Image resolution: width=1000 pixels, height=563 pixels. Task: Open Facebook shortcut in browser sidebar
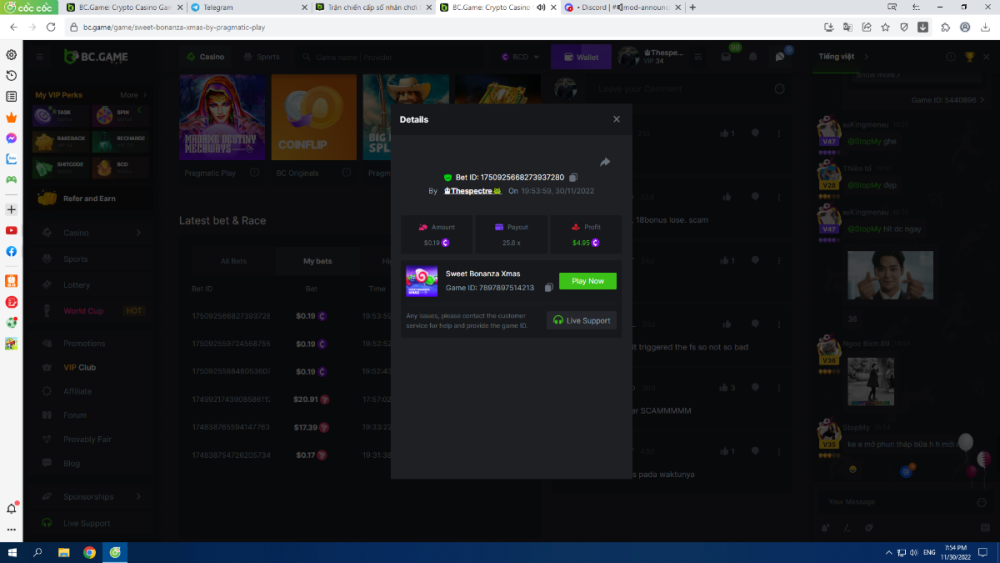pyautogui.click(x=11, y=251)
